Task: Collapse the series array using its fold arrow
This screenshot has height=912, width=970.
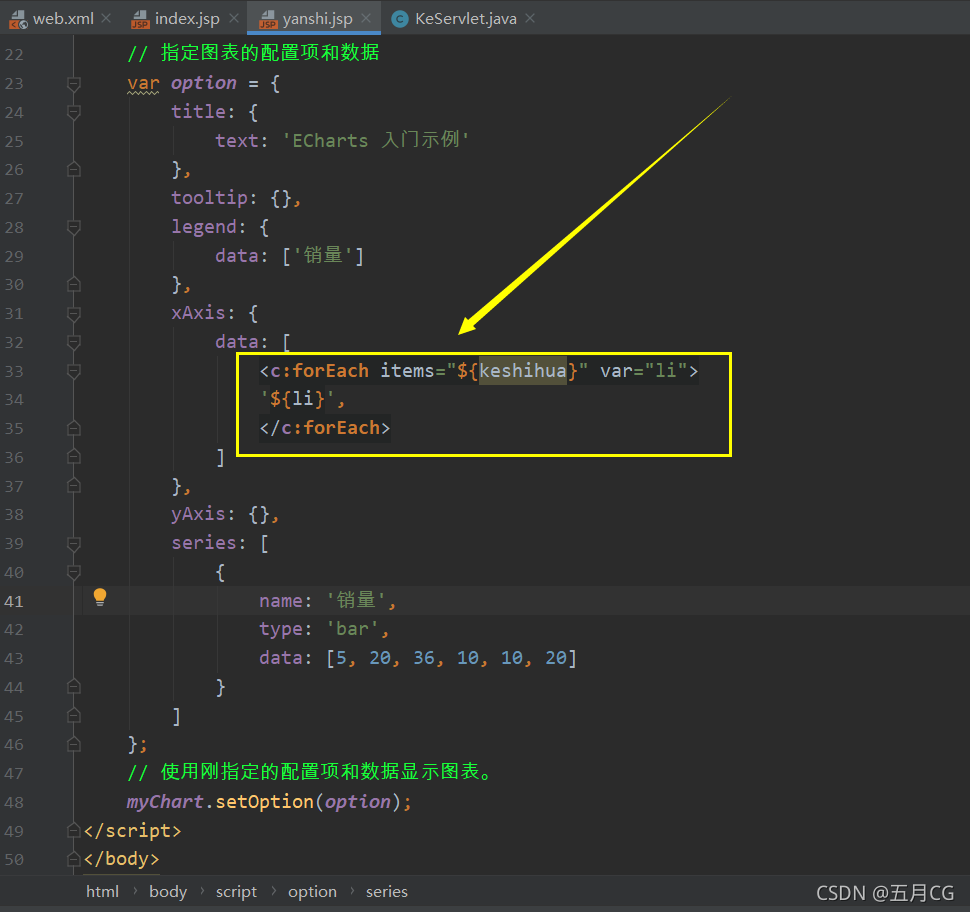Action: [72, 542]
